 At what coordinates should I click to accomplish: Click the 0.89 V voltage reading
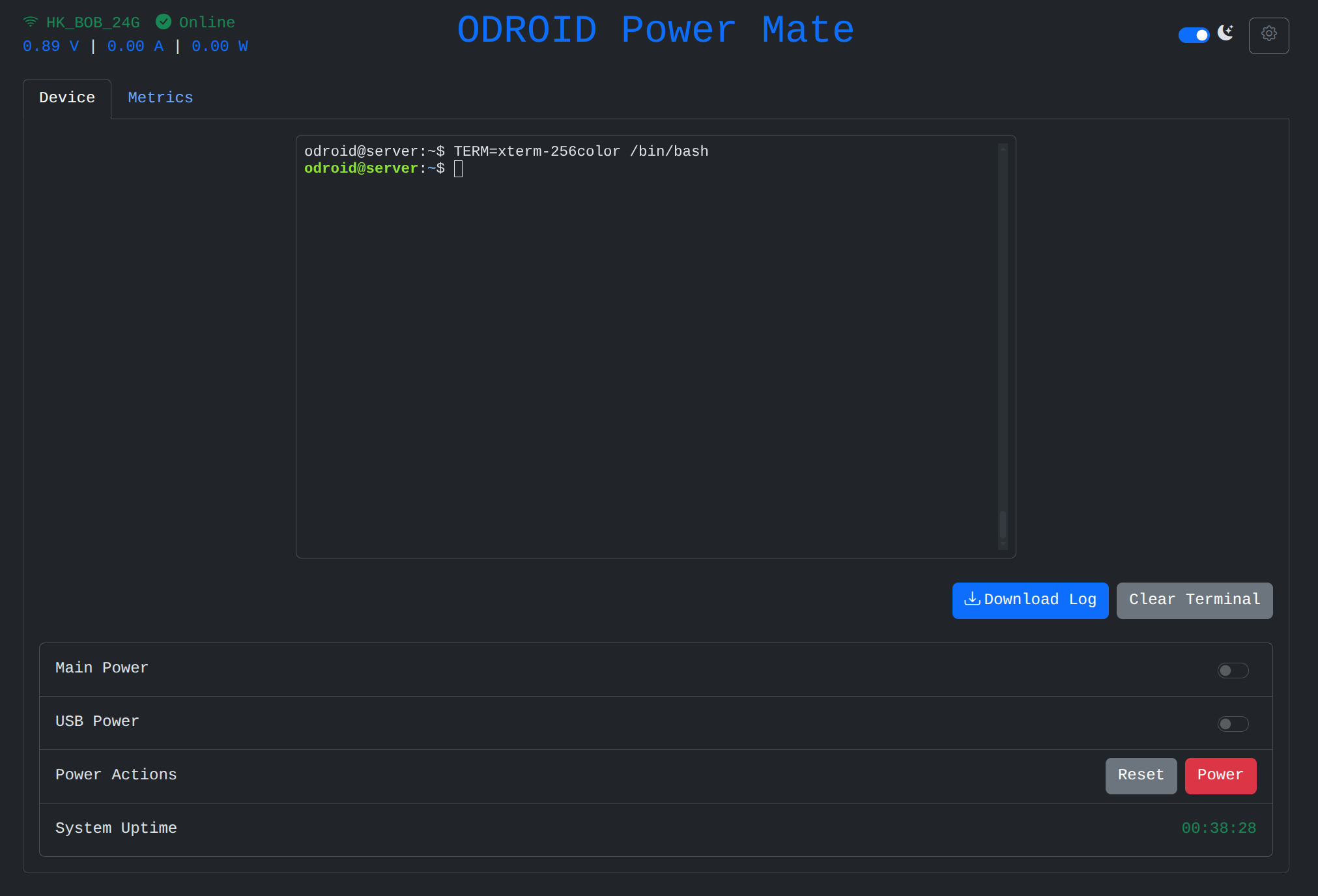pos(51,46)
